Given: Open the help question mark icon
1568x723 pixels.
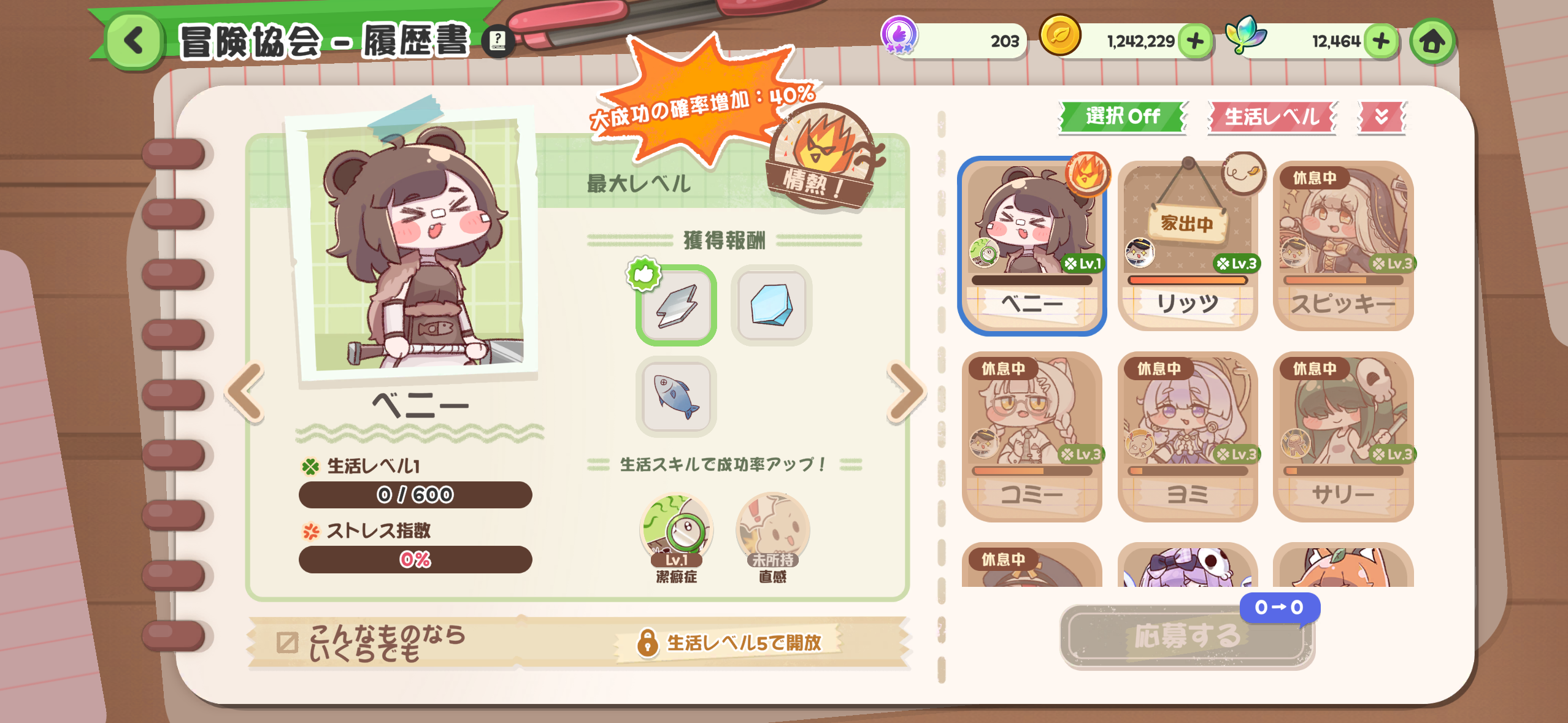Looking at the screenshot, I should pos(498,41).
